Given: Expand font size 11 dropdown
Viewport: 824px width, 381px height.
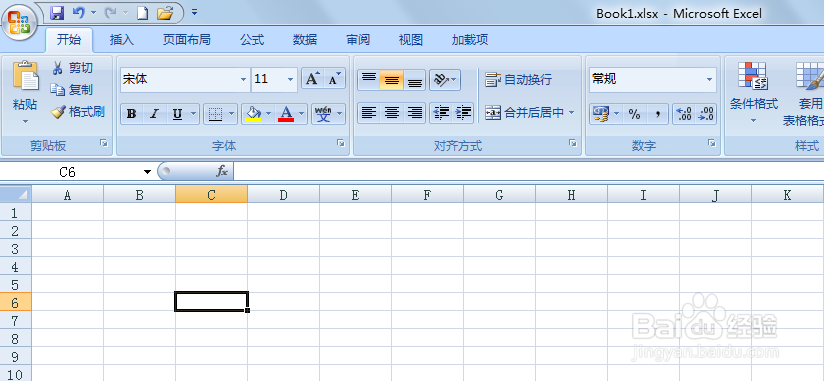Looking at the screenshot, I should 291,80.
